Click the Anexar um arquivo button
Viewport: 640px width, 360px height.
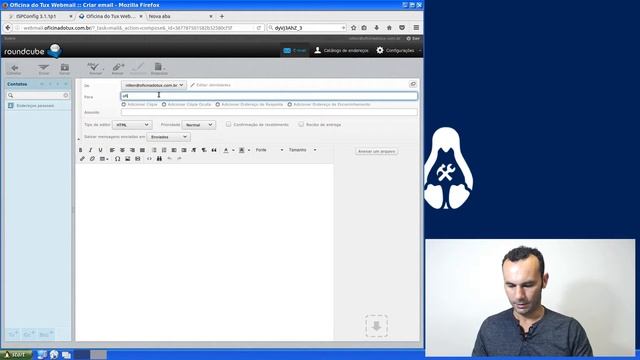click(x=376, y=151)
